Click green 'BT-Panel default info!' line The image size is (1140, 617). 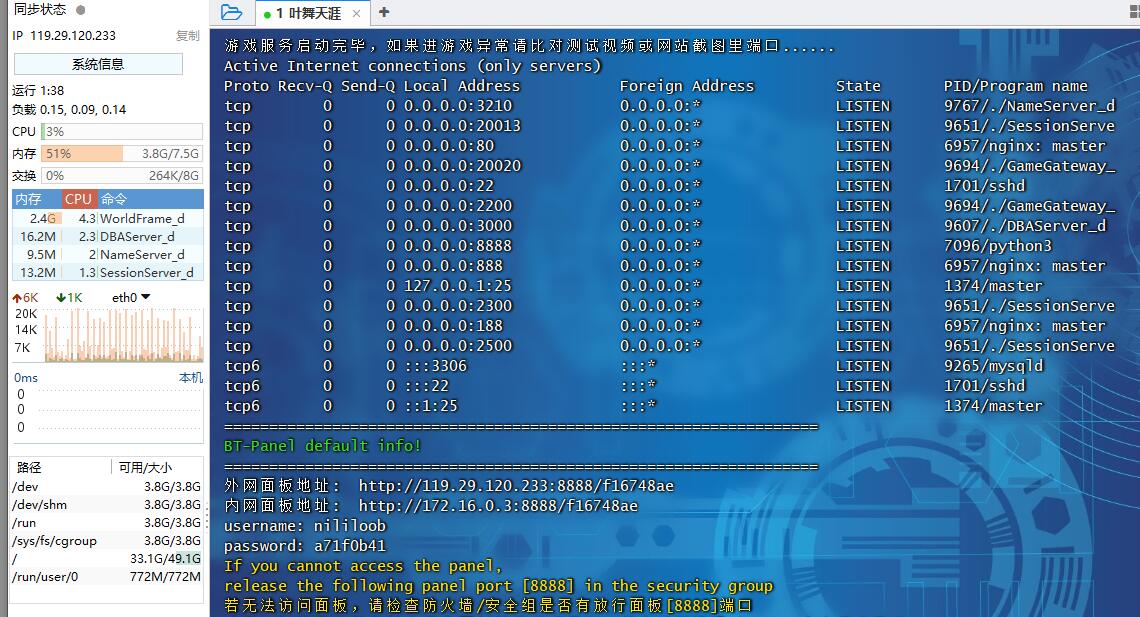[323, 445]
